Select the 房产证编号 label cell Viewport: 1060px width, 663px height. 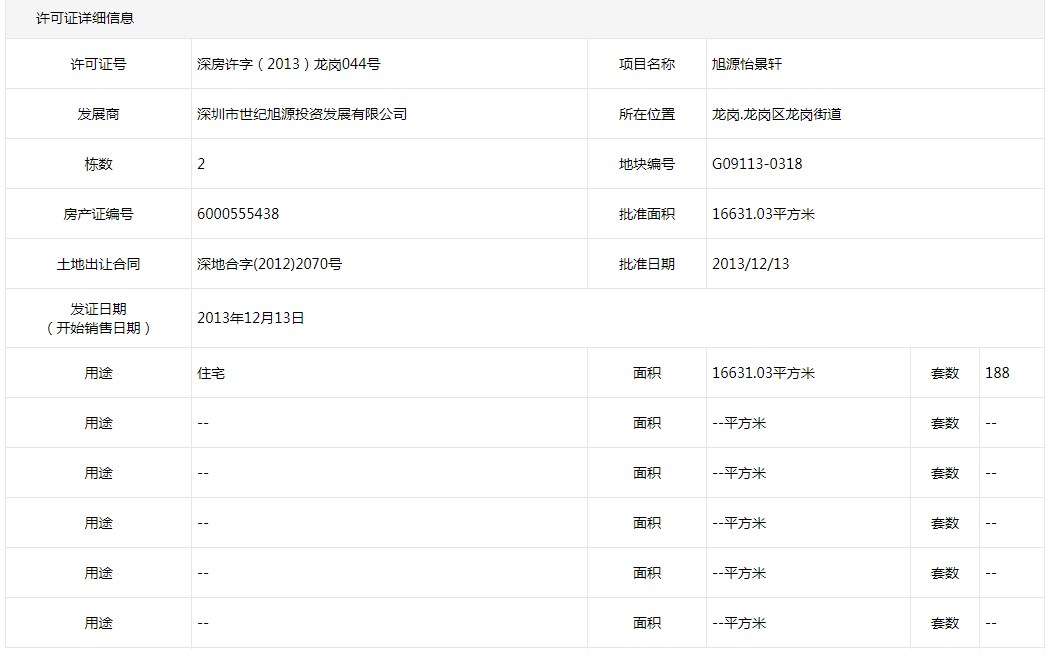click(x=99, y=214)
